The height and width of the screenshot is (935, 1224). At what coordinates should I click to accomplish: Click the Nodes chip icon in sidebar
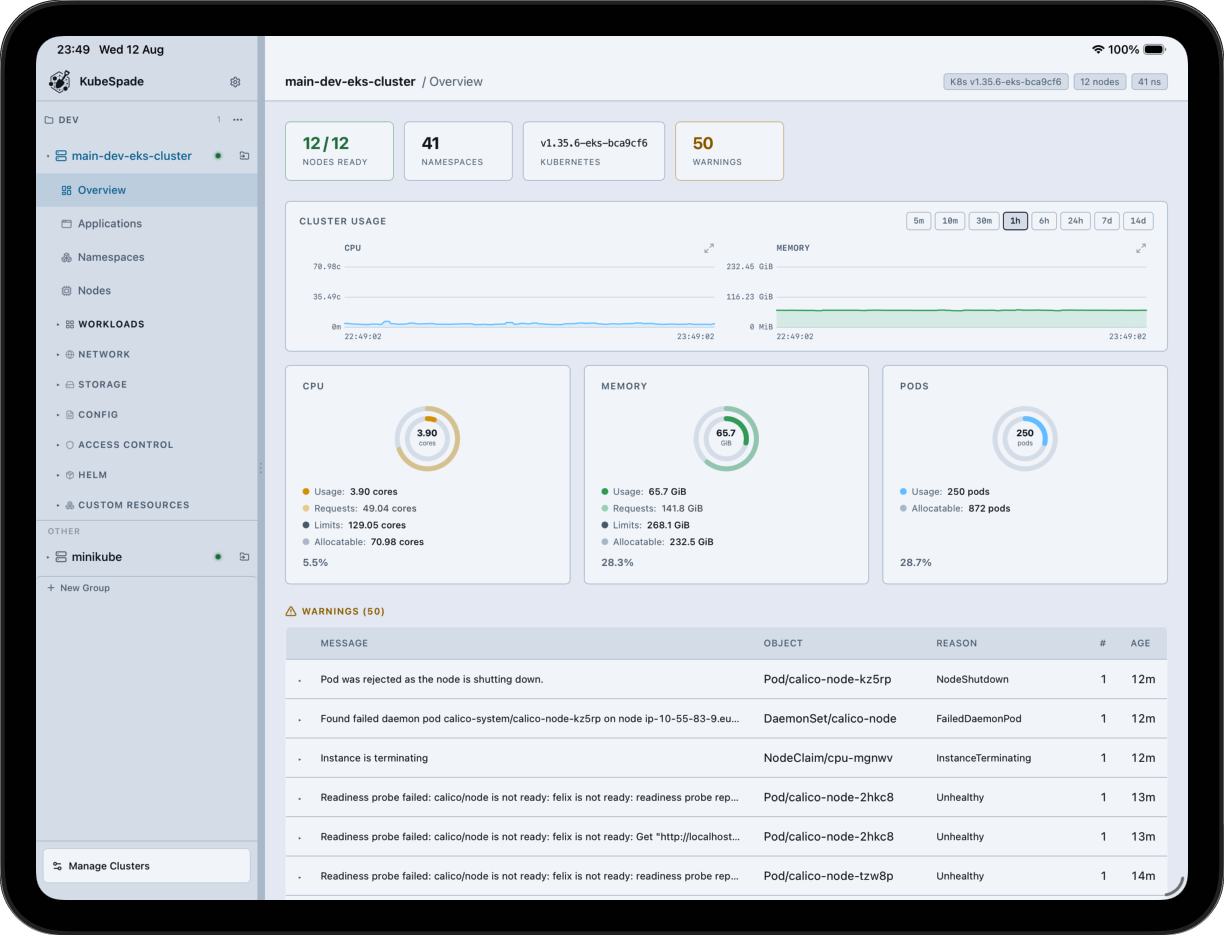[x=67, y=291]
